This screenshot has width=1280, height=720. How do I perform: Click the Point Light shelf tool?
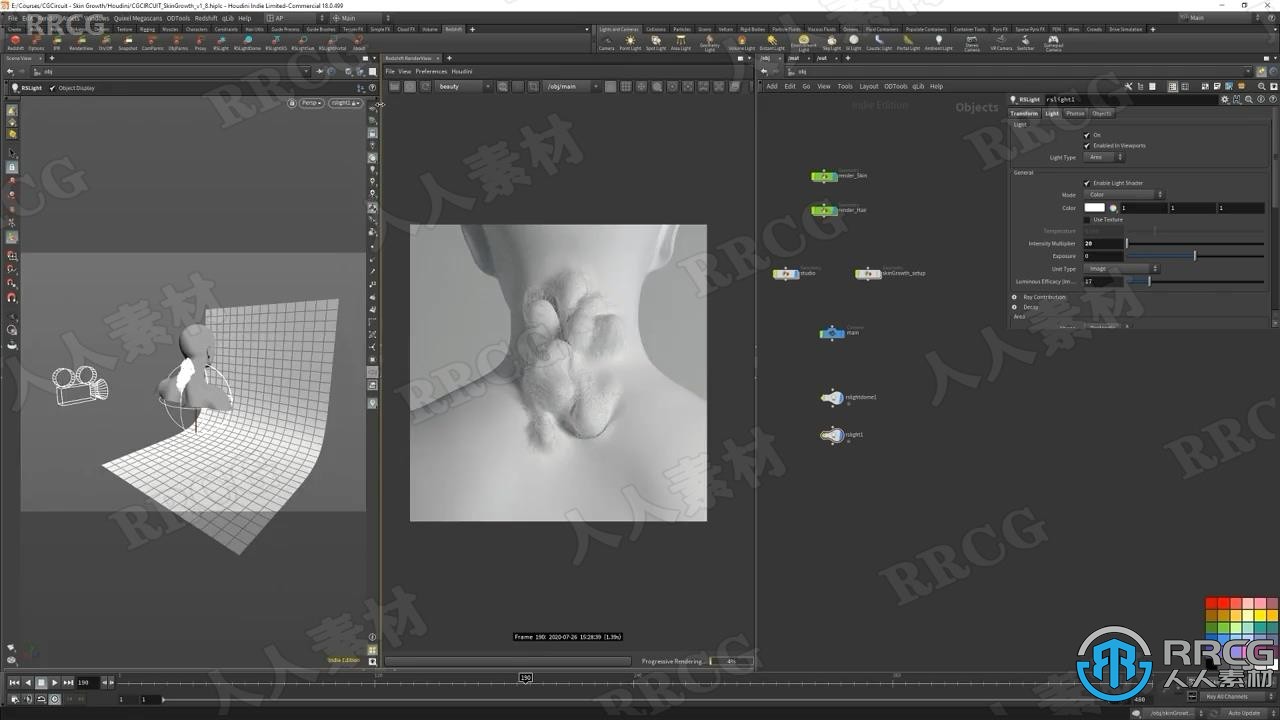(630, 43)
